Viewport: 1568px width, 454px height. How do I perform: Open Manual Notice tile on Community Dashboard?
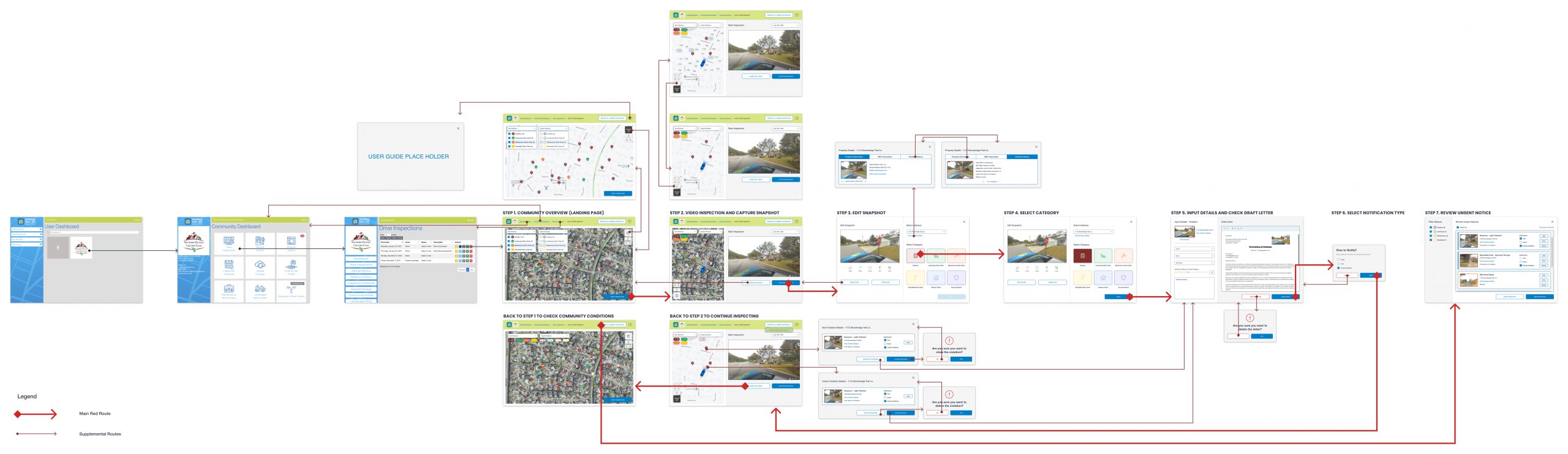tap(260, 244)
